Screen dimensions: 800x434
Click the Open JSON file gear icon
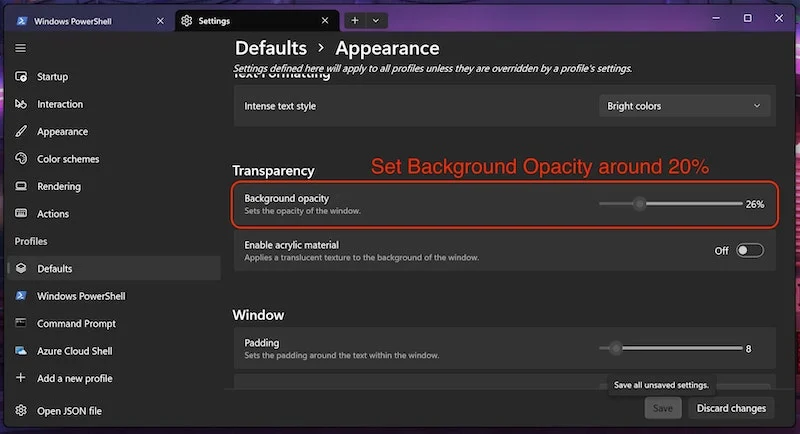tap(21, 411)
